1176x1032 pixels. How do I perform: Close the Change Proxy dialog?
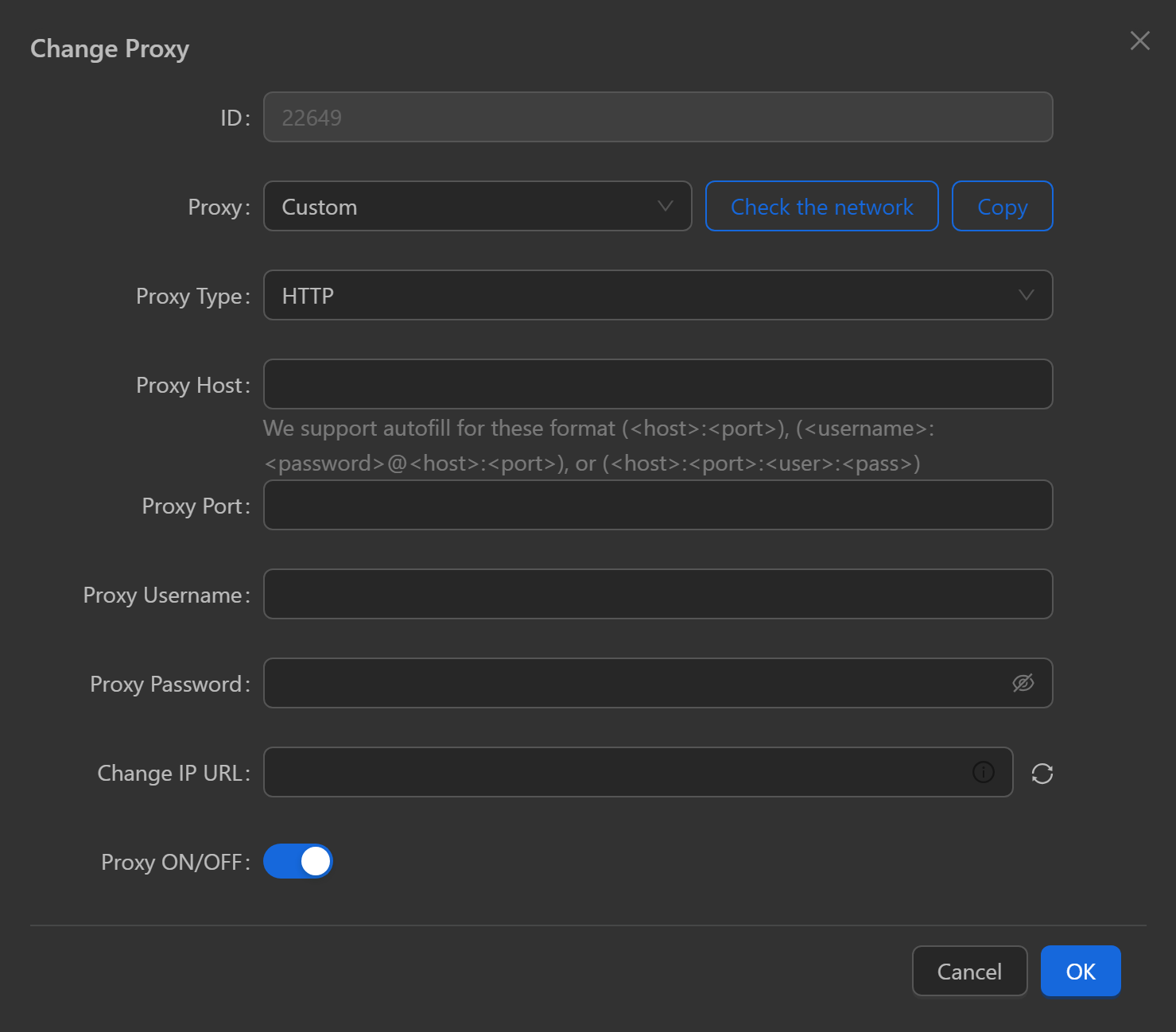coord(1139,41)
